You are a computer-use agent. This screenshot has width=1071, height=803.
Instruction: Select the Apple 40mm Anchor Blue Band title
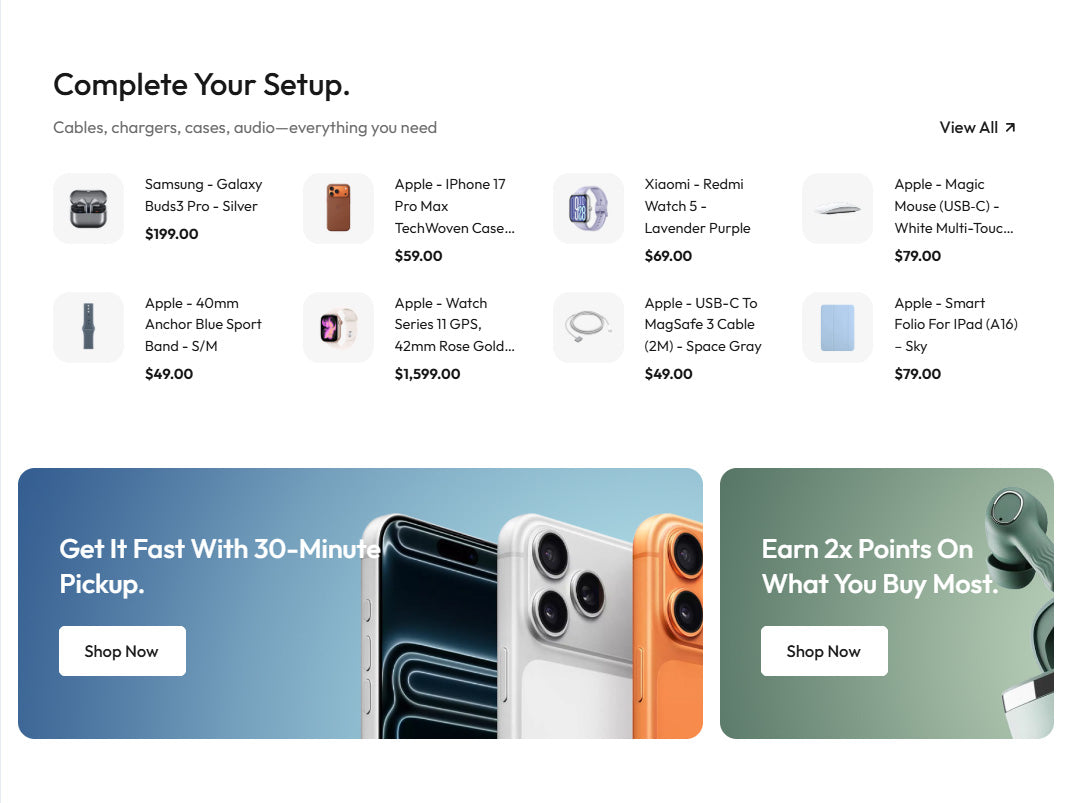pos(203,324)
